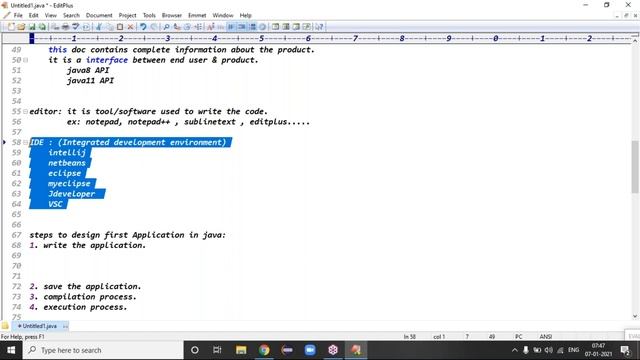The width and height of the screenshot is (640, 360).
Task: Open the Search menu
Action: click(x=71, y=16)
